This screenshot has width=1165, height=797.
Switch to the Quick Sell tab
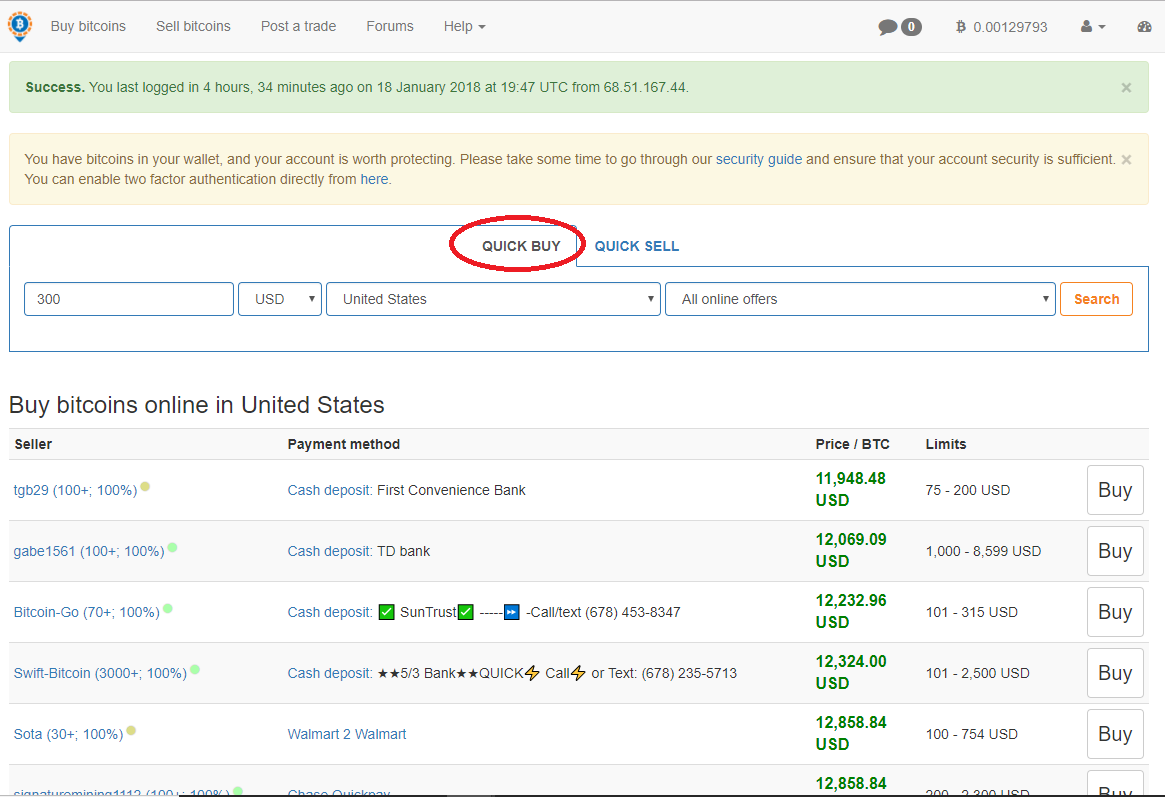click(x=636, y=246)
